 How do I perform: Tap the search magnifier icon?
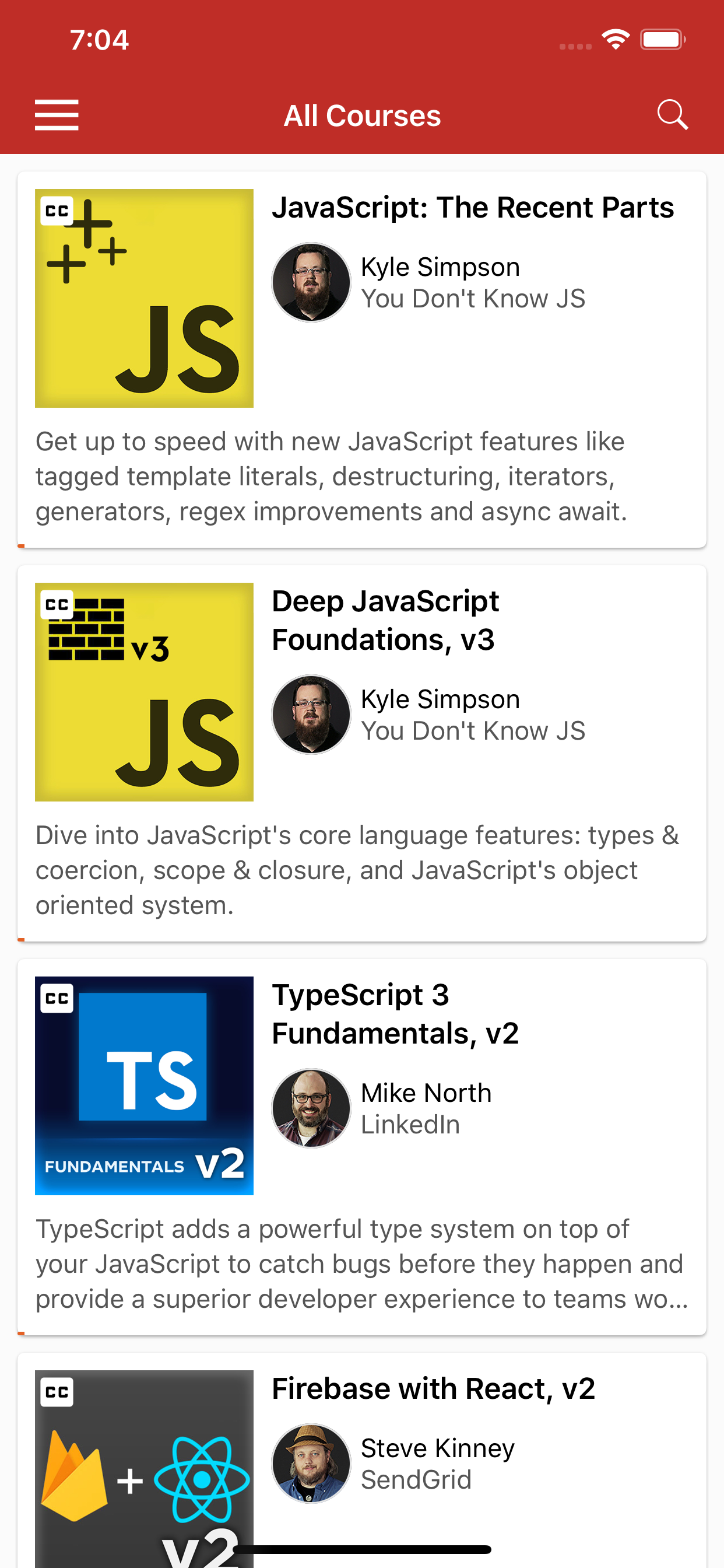click(x=672, y=114)
